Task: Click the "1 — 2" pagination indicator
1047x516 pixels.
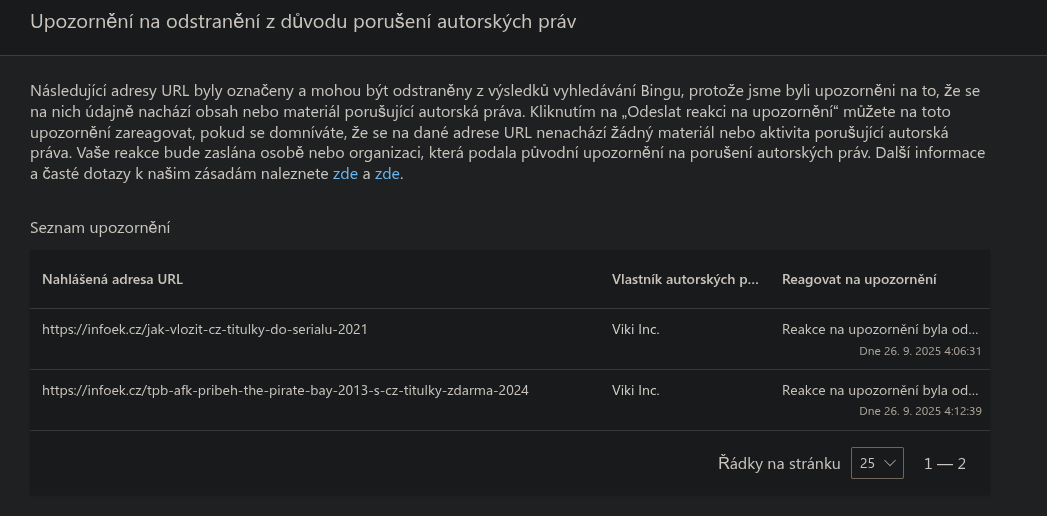Action: (x=945, y=463)
